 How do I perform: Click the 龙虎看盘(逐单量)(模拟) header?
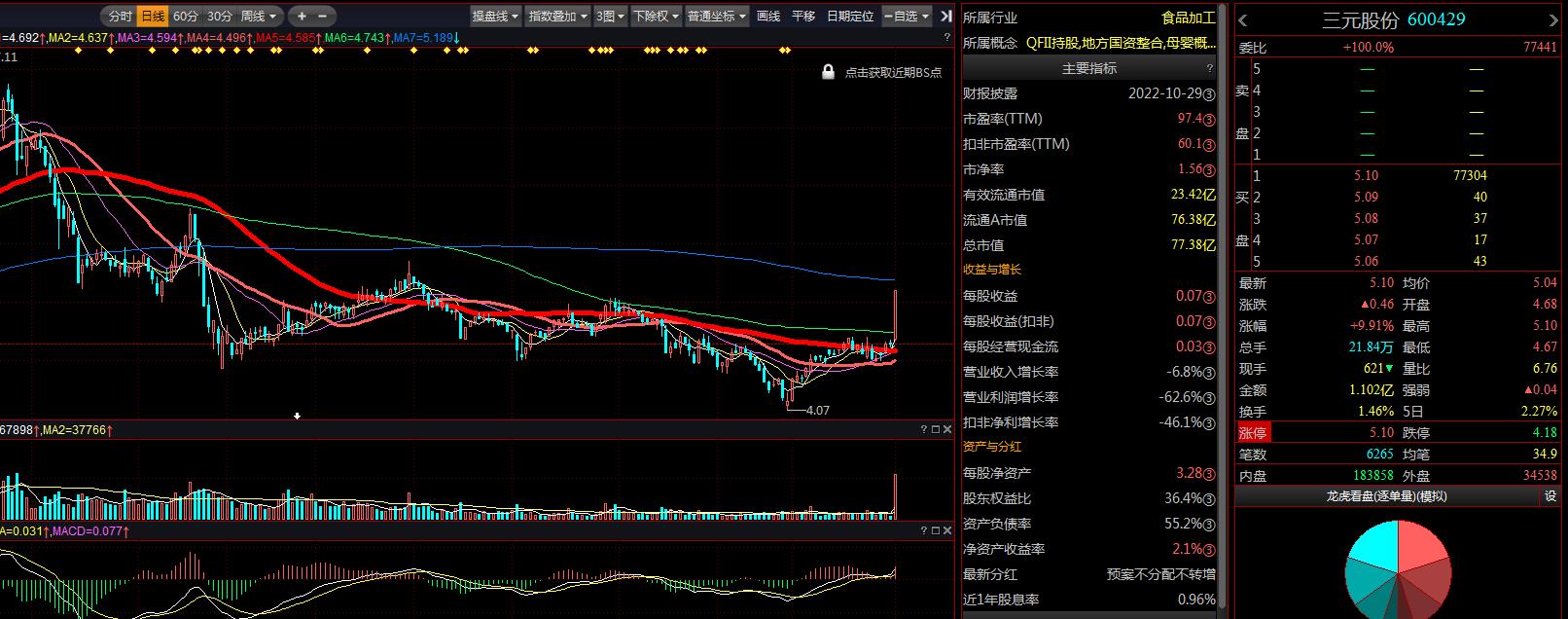[x=1386, y=496]
